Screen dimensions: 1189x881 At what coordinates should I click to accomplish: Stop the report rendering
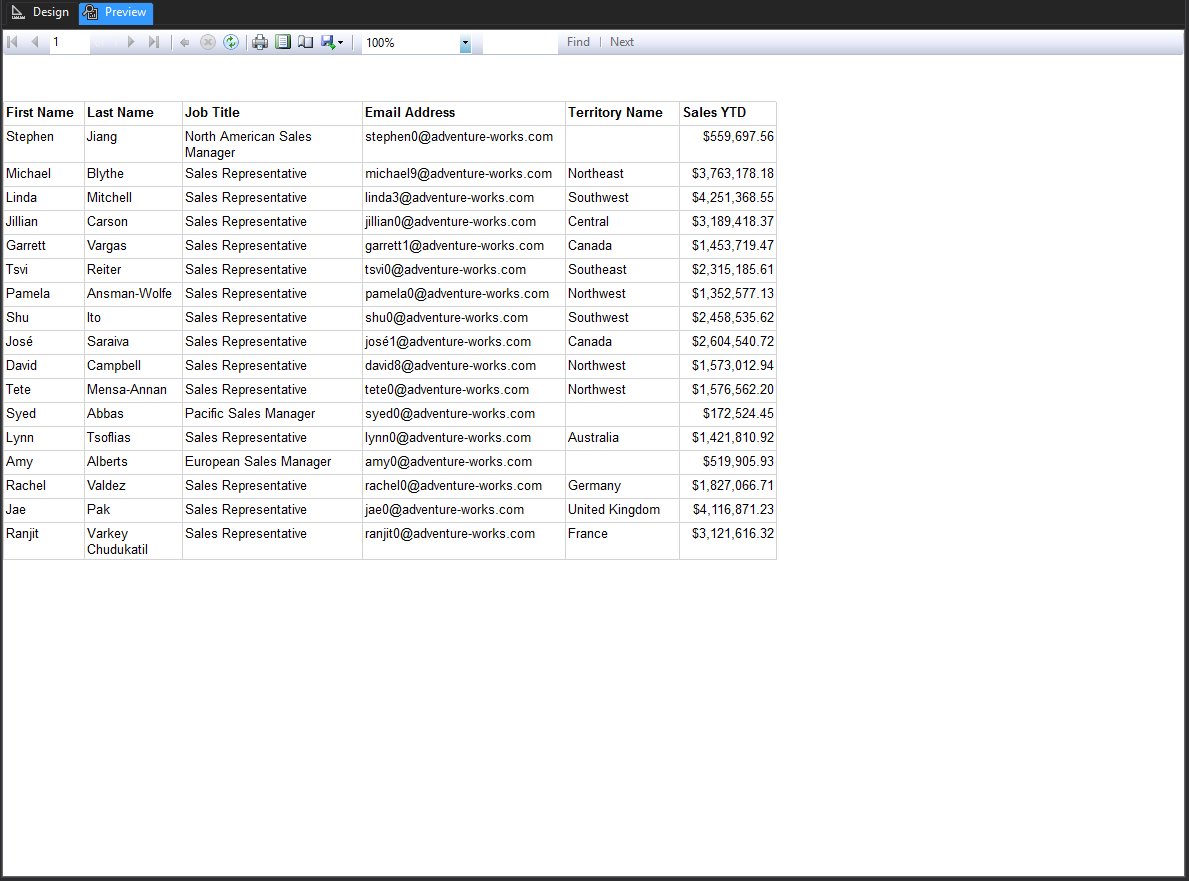tap(208, 42)
